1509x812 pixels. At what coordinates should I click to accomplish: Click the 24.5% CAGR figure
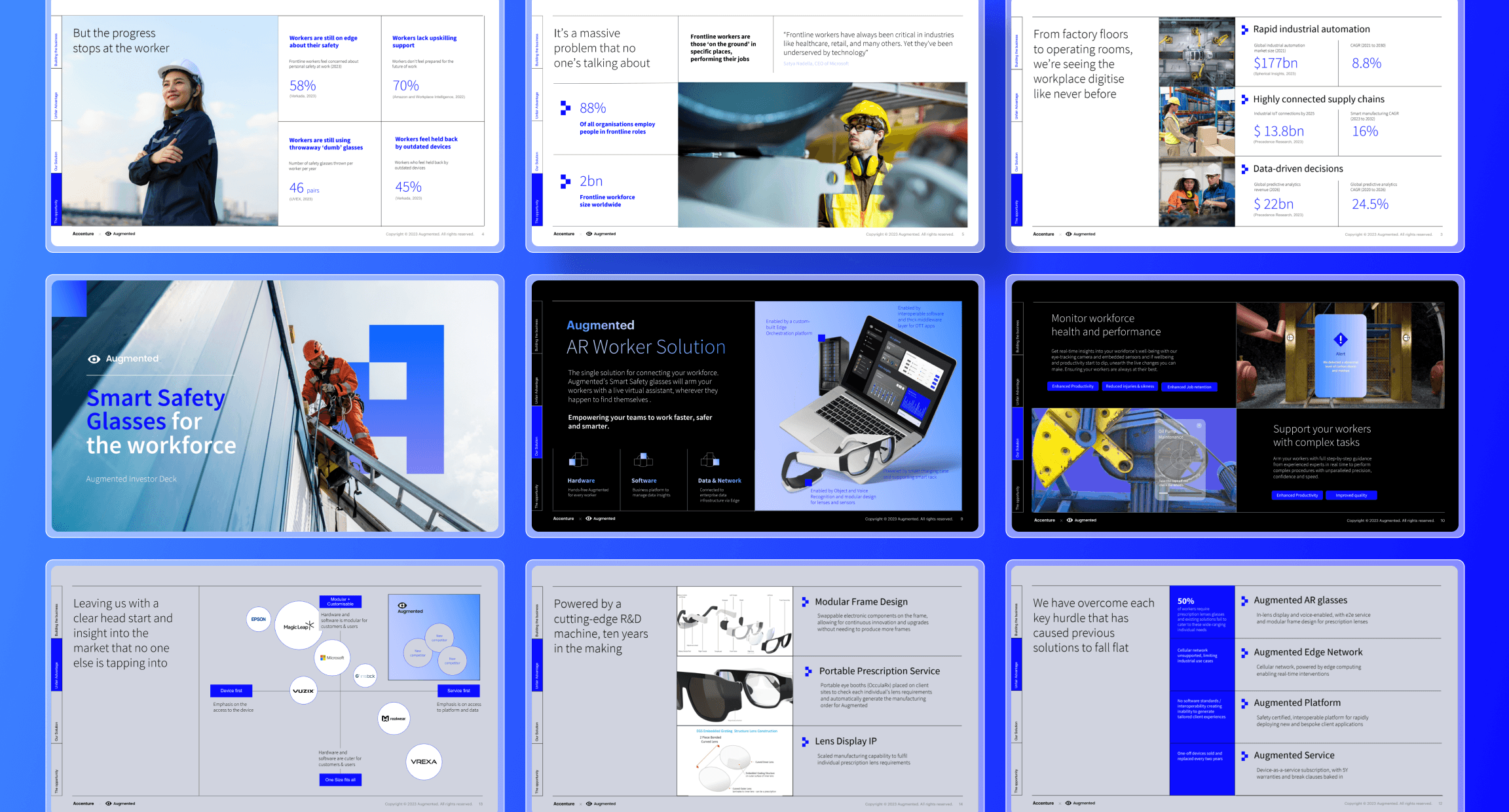pos(1369,204)
